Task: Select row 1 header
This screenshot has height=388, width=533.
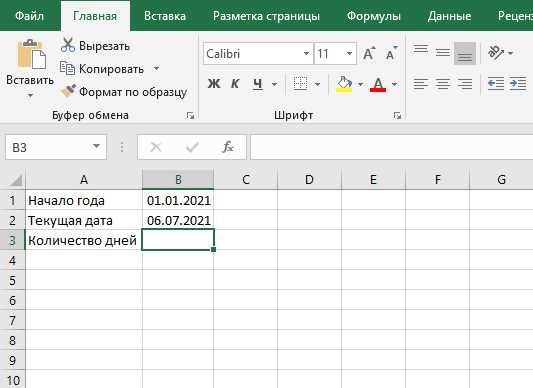Action: [13, 200]
